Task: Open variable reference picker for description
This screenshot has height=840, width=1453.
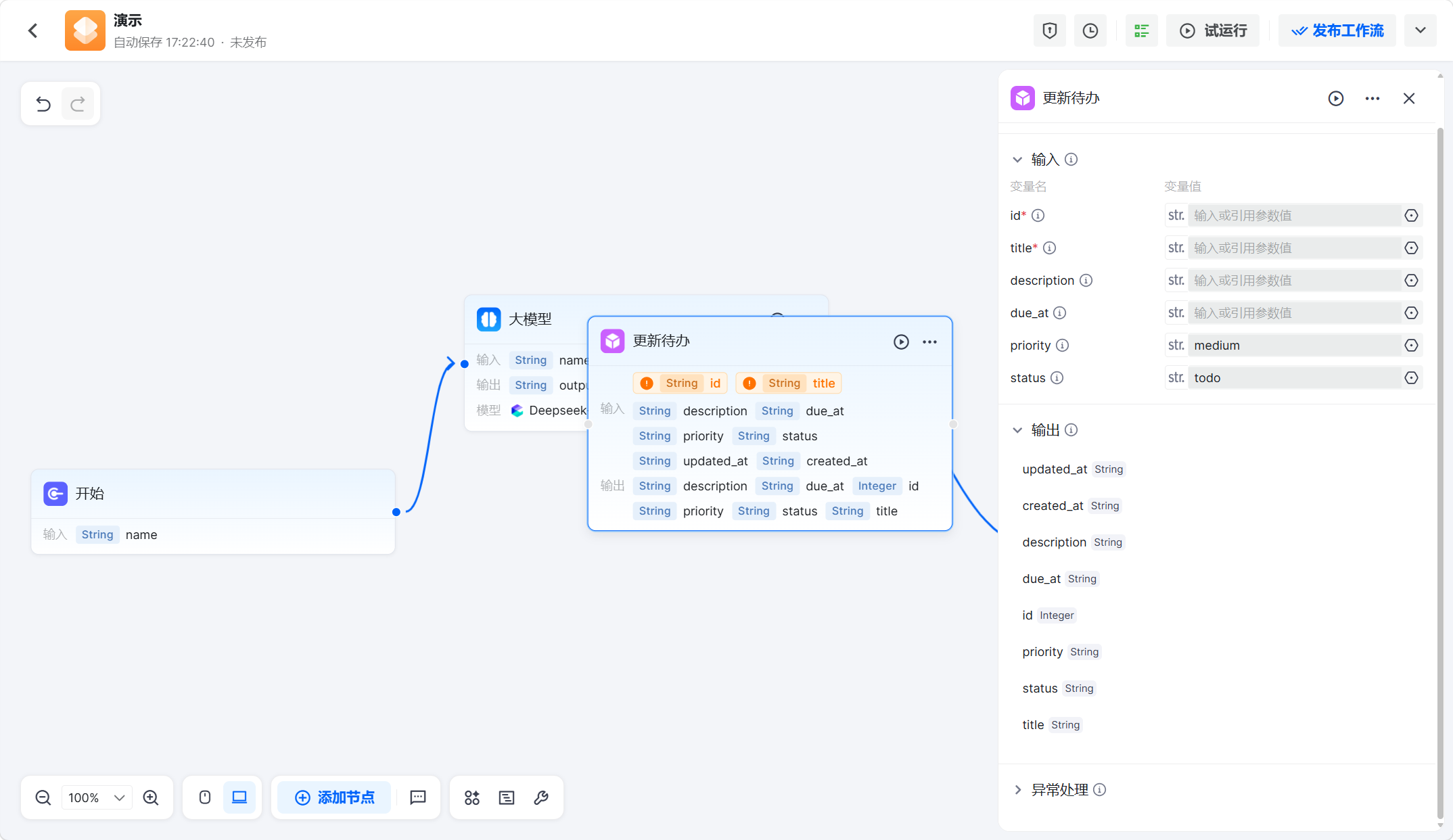Action: [x=1411, y=281]
